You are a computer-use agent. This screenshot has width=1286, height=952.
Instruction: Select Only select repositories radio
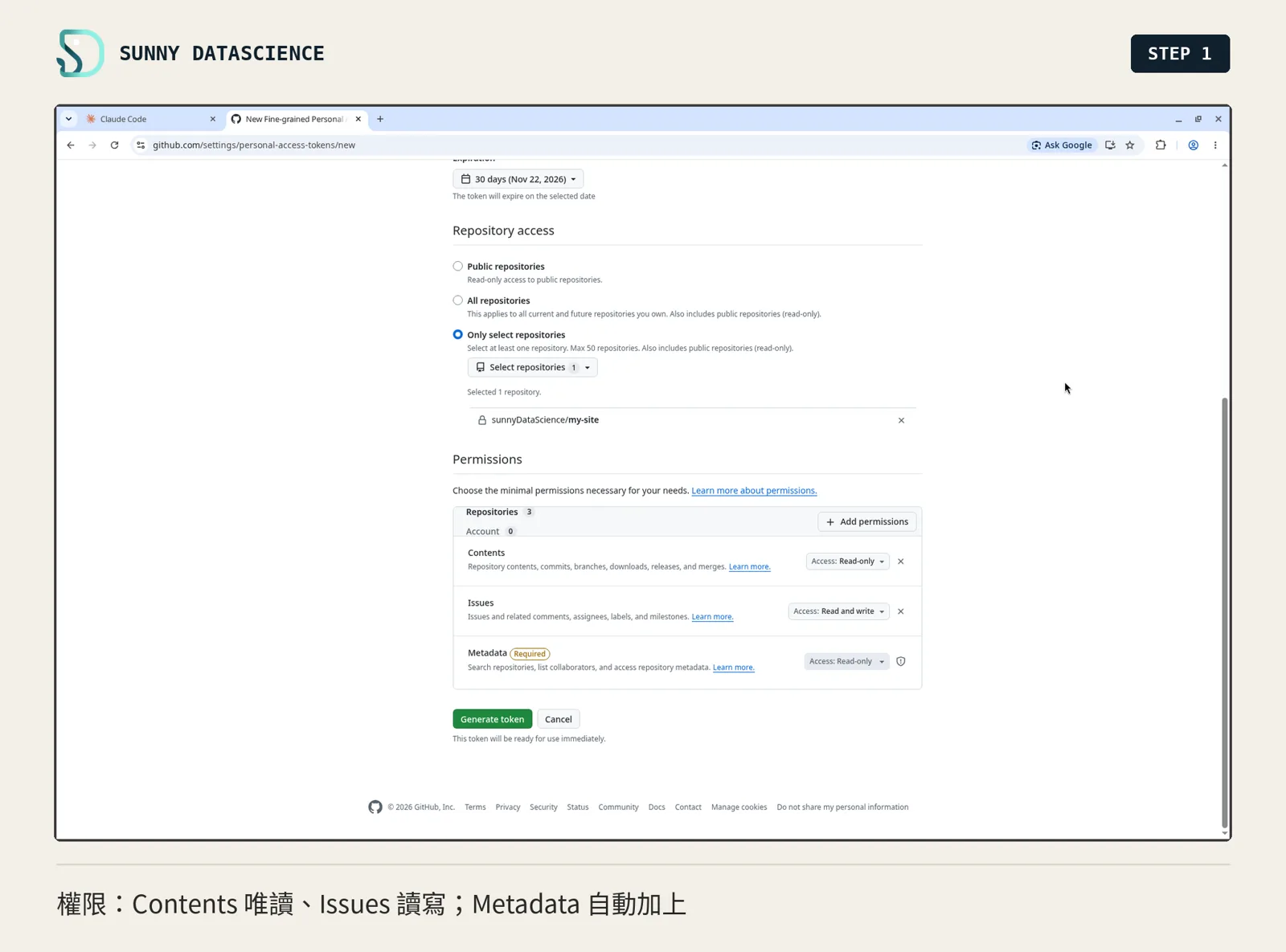(x=457, y=334)
